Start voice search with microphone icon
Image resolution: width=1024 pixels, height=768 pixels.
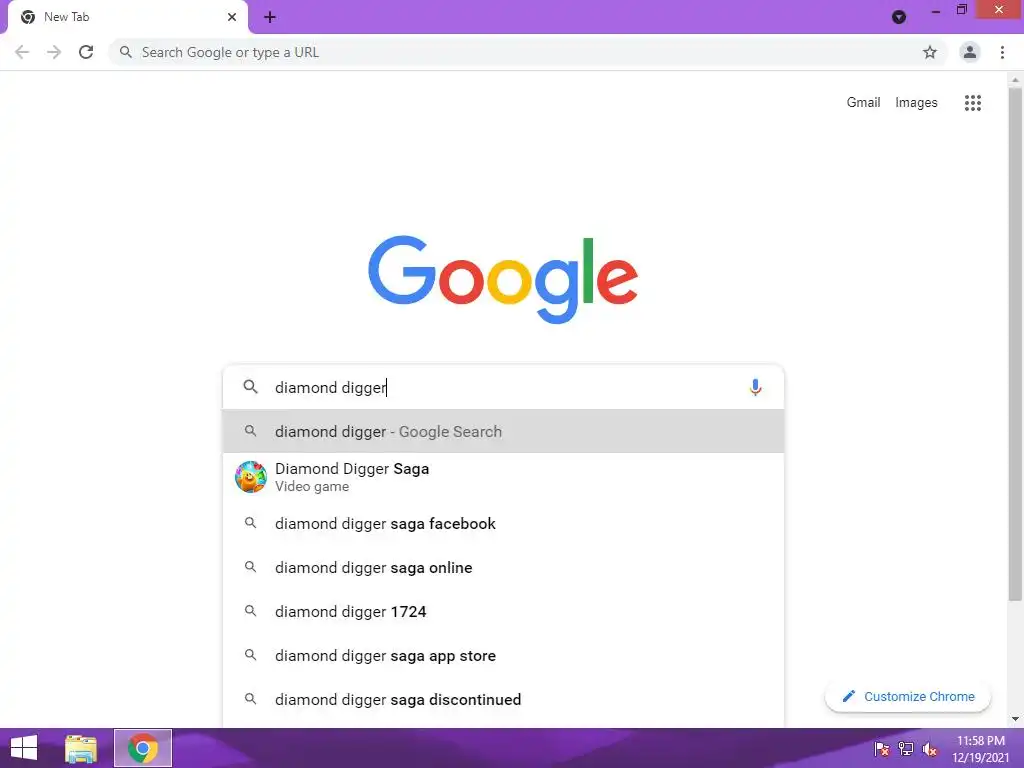click(755, 387)
